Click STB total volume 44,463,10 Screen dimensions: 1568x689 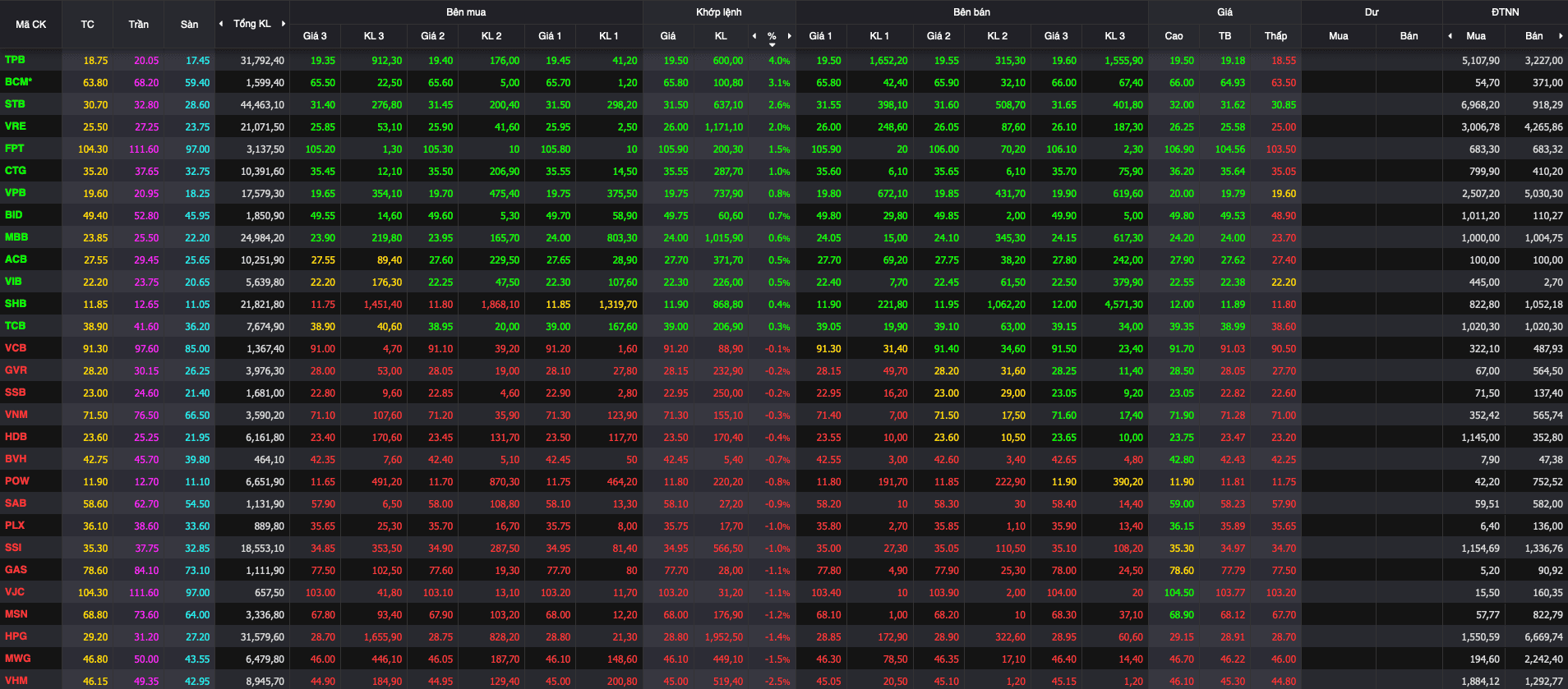(x=262, y=105)
